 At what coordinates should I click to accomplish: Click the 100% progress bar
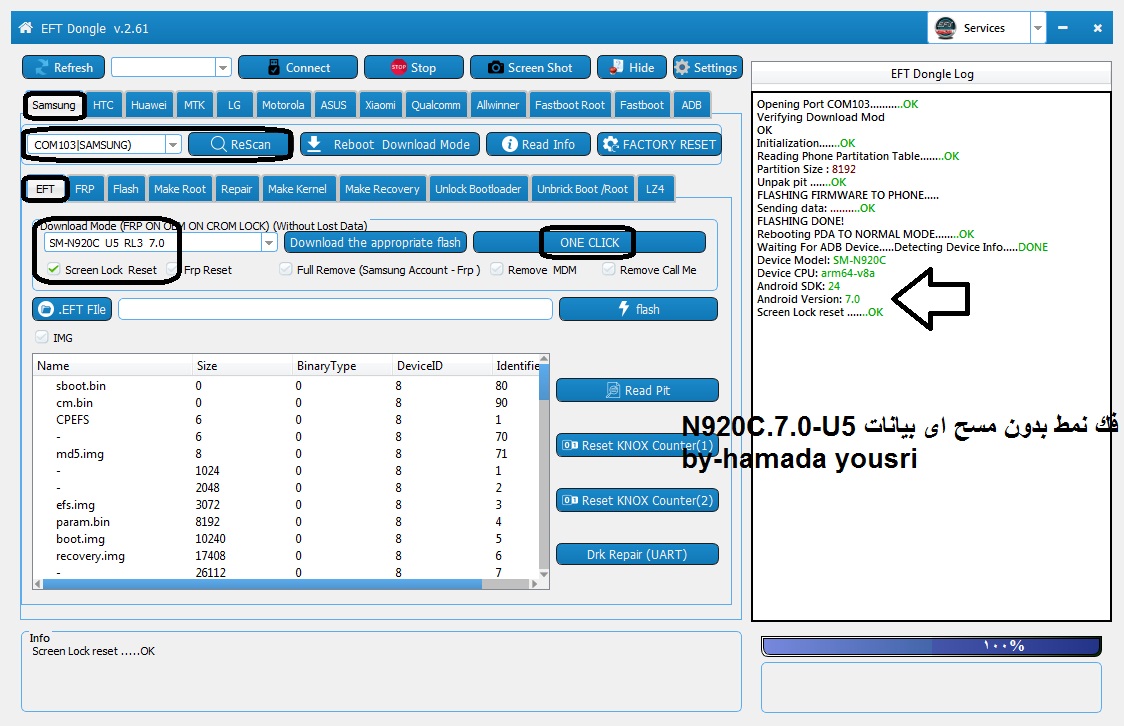pos(931,646)
